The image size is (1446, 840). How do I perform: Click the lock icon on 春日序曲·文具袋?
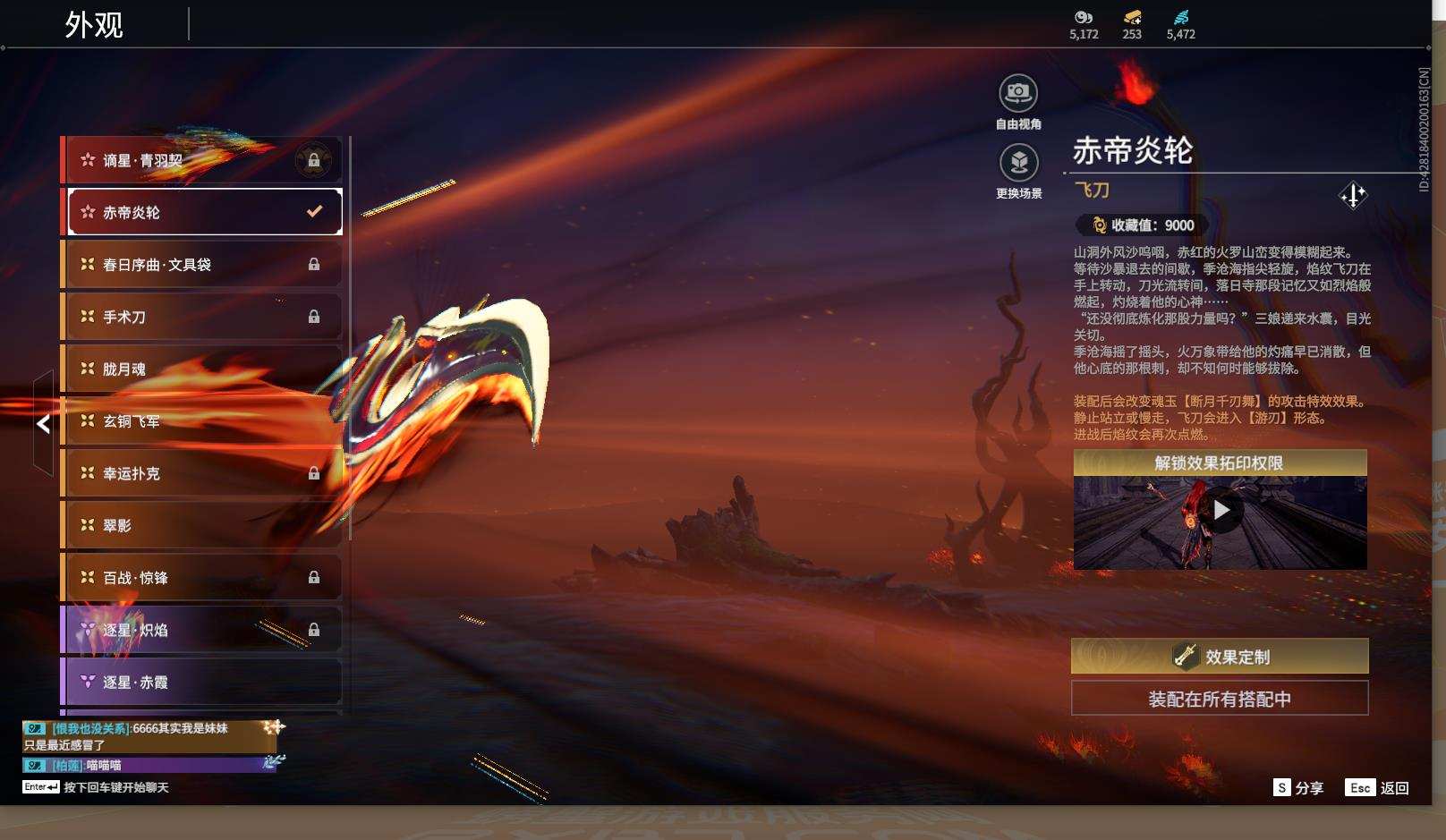314,264
